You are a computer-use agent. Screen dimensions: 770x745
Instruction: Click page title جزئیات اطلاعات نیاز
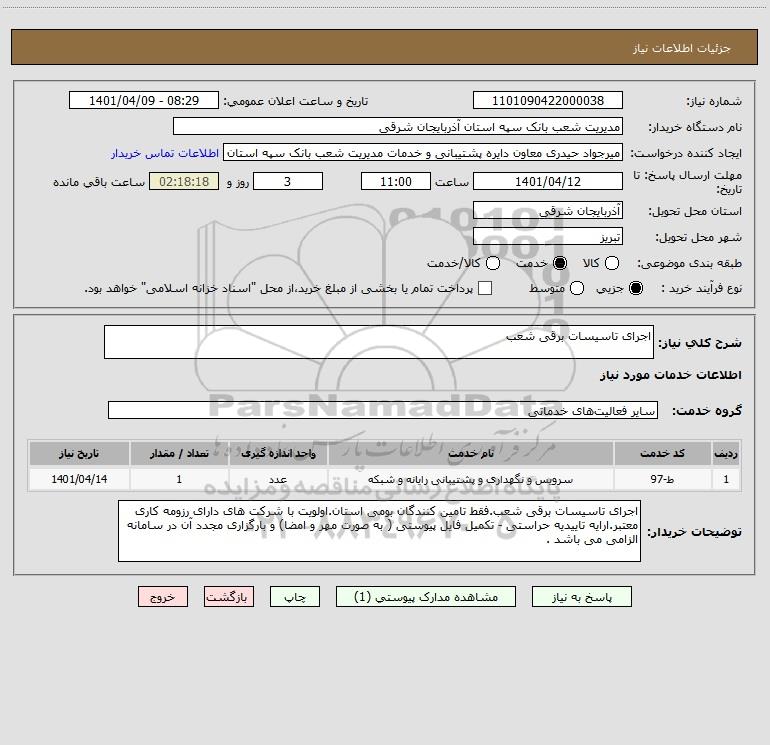pyautogui.click(x=682, y=48)
